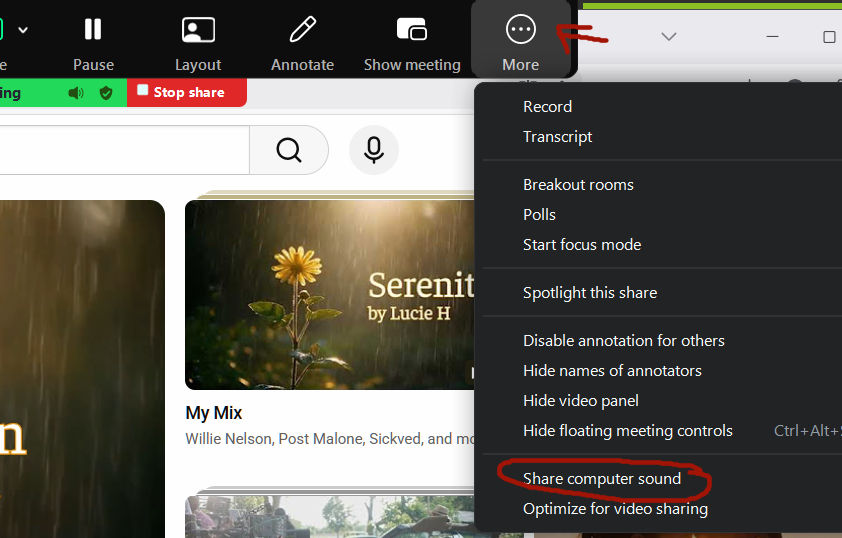This screenshot has width=842, height=538.
Task: Click the Pause share icon
Action: point(93,30)
